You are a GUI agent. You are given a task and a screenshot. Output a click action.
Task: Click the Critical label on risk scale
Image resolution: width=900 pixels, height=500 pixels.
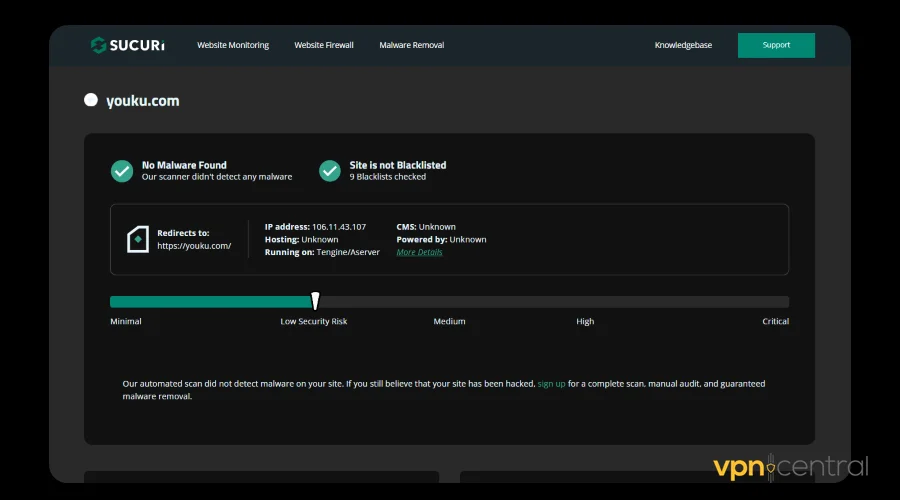click(x=775, y=321)
